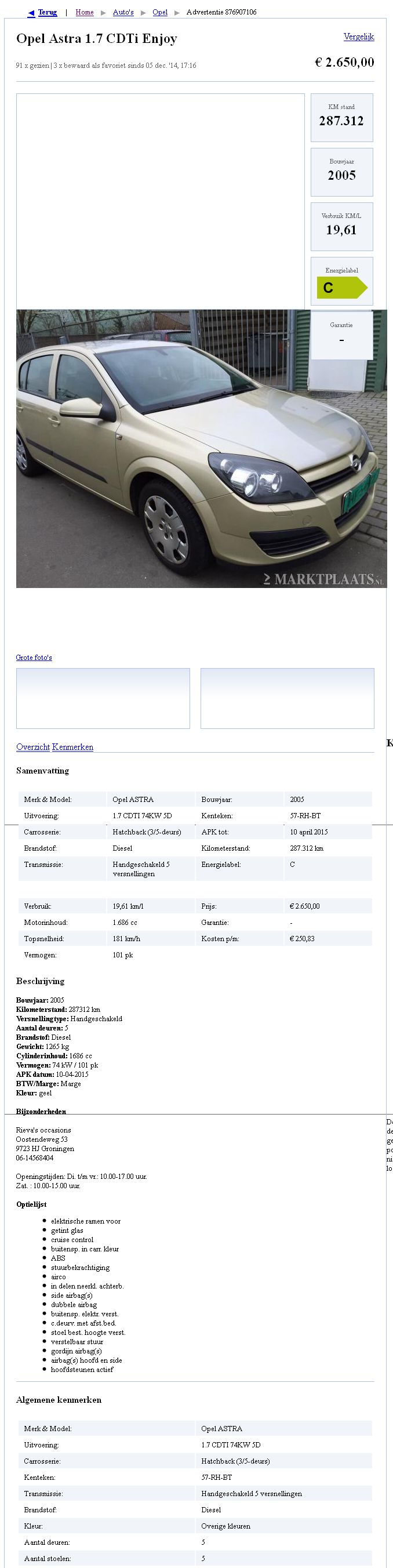Click the green energy label C badge

pyautogui.click(x=342, y=287)
